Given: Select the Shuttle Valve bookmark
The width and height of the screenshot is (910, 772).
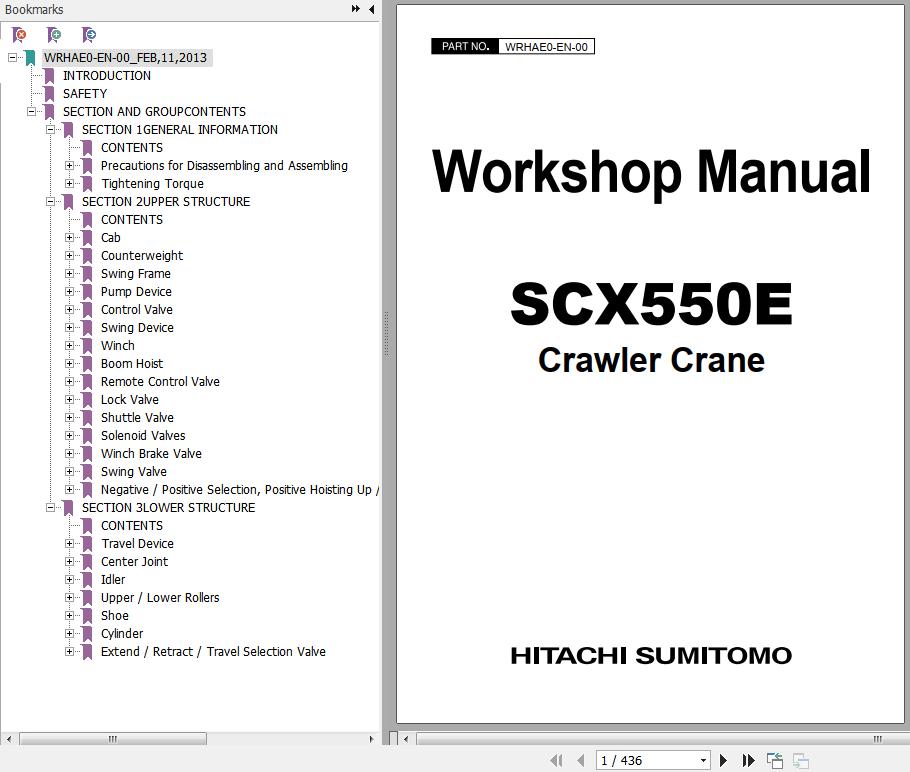Looking at the screenshot, I should coord(137,417).
